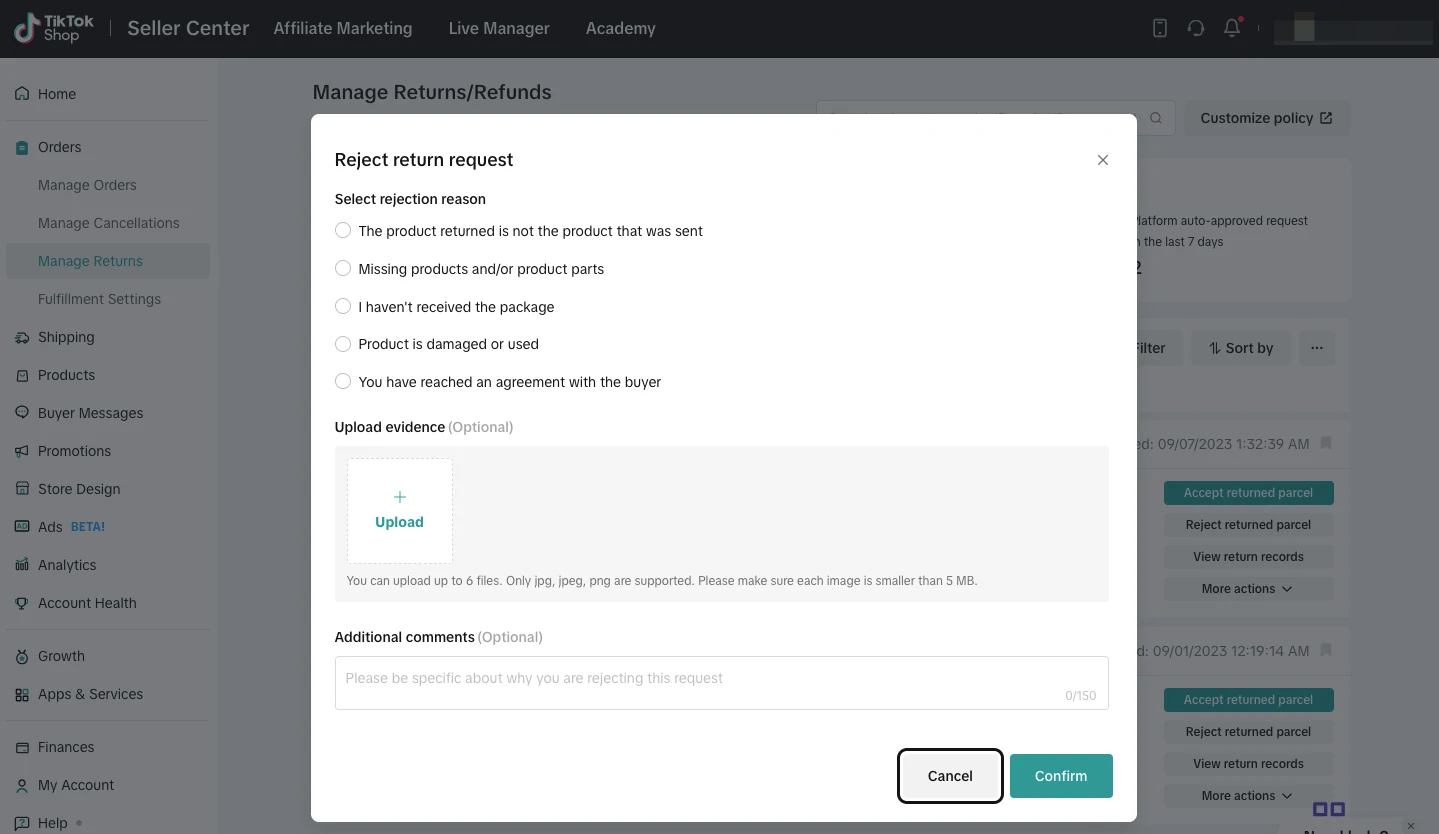The width and height of the screenshot is (1439, 834).
Task: Select 'I haven't received the package' option
Action: (343, 307)
